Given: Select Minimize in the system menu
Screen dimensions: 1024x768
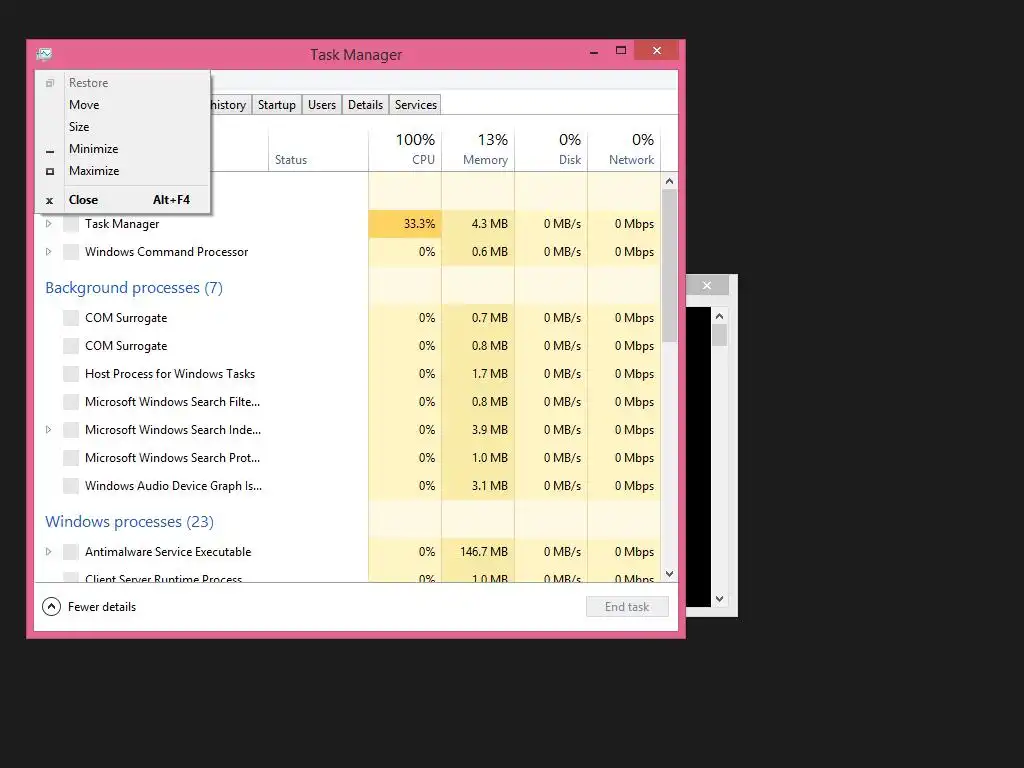Looking at the screenshot, I should 123,149.
